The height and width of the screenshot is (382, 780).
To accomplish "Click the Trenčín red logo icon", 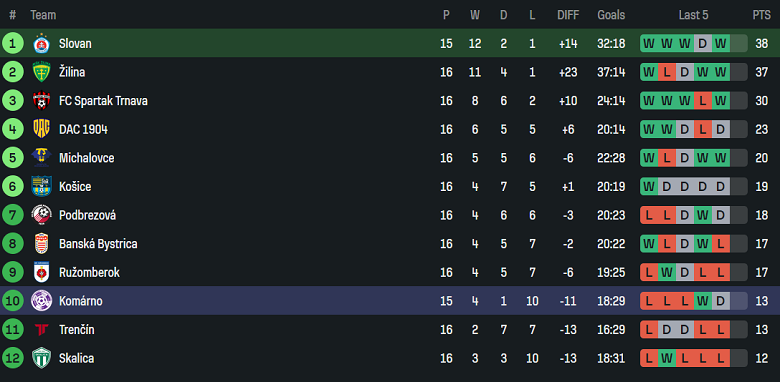I will 41,330.
